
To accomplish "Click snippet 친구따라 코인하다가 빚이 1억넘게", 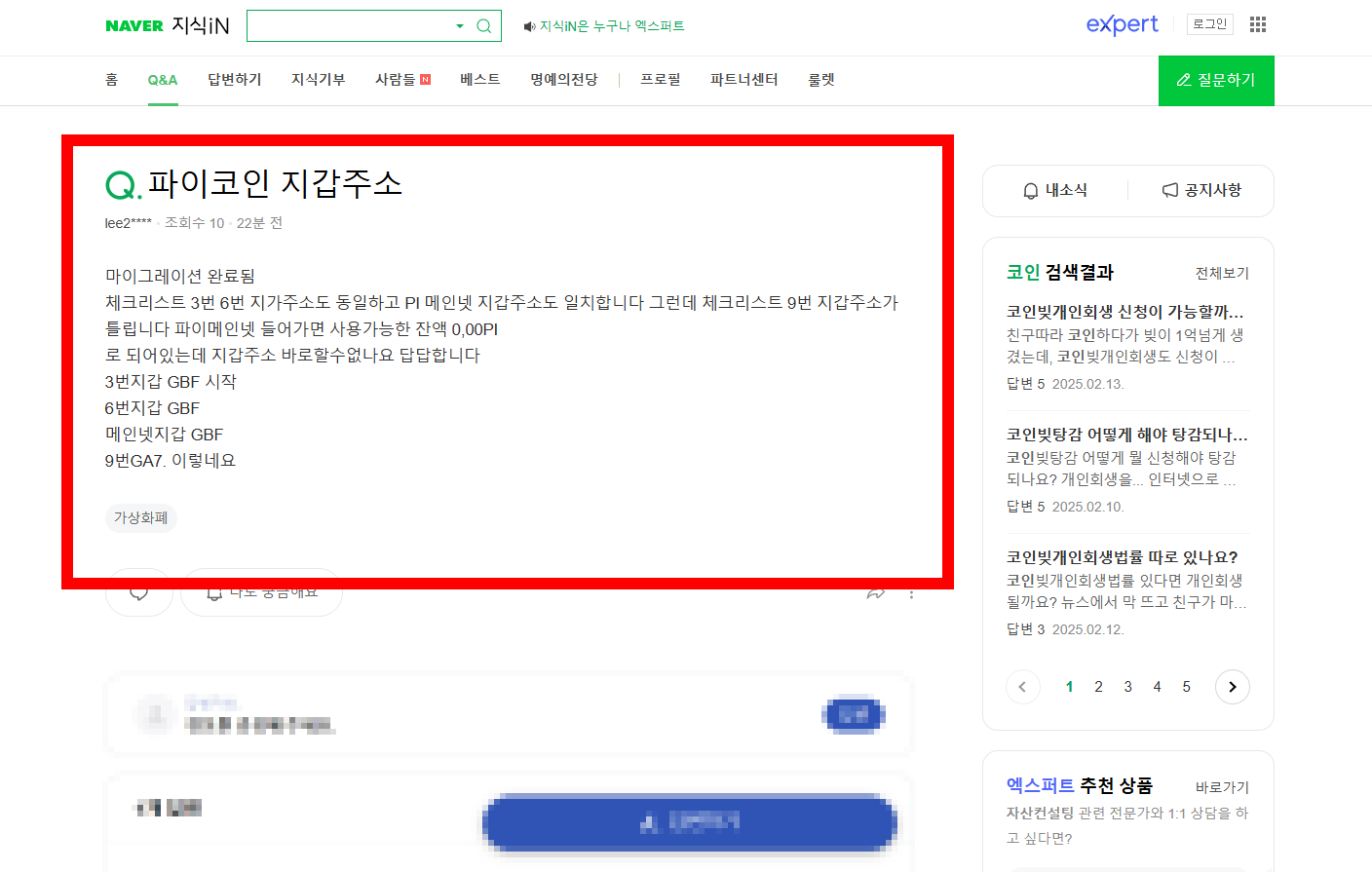I will click(x=1125, y=346).
